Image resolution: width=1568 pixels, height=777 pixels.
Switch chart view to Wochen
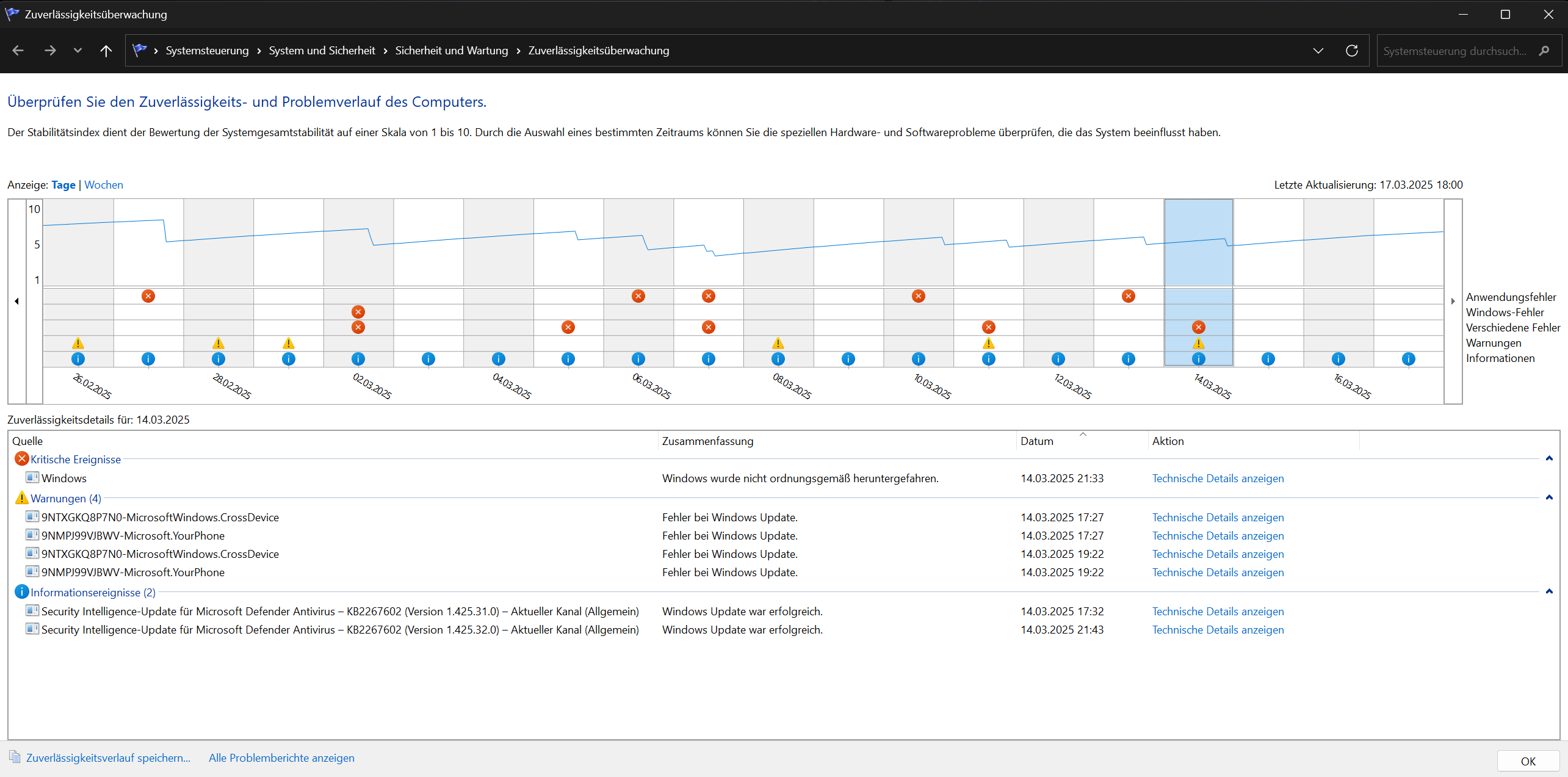point(103,185)
